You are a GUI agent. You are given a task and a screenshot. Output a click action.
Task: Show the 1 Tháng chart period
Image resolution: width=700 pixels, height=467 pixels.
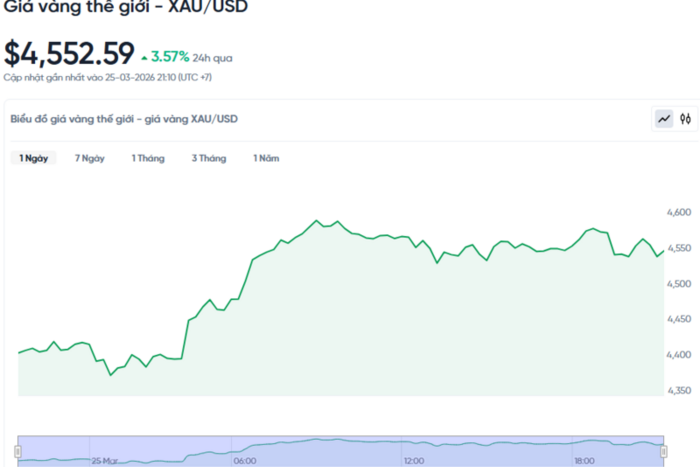pos(148,158)
